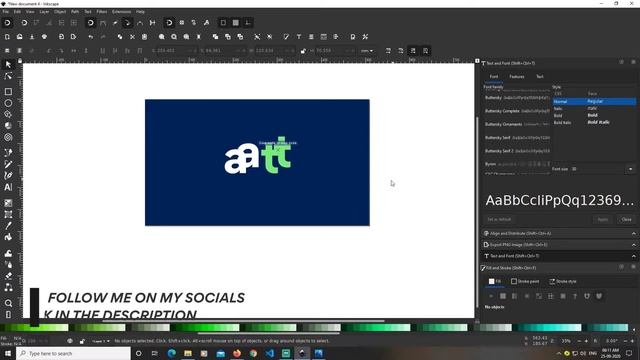Select the Calligraphy tool
The width and height of the screenshot is (640, 360).
tap(8, 176)
